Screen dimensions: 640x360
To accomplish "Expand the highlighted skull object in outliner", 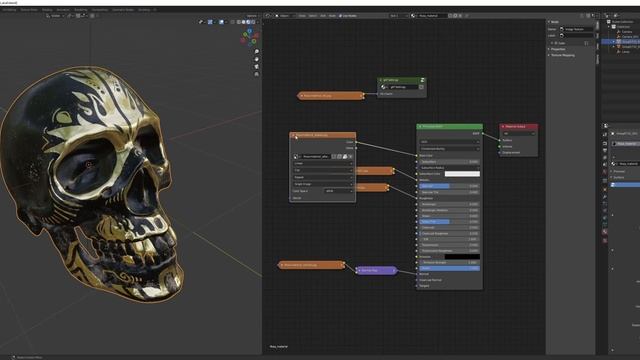I will 613,42.
